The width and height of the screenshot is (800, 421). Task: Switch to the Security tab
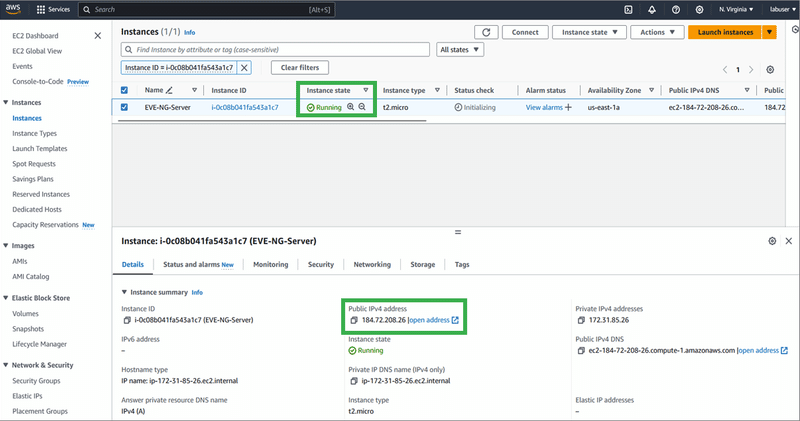click(320, 264)
